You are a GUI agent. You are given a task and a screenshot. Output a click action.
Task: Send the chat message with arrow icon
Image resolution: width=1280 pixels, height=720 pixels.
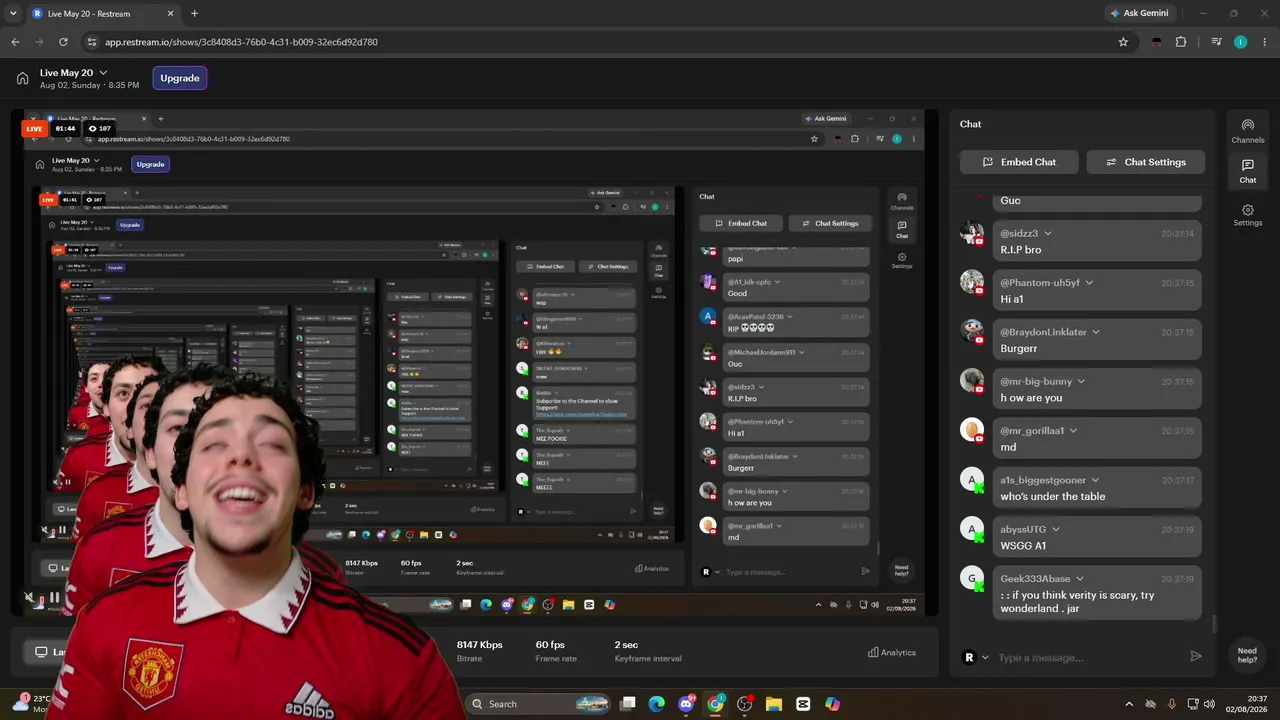click(x=1195, y=657)
